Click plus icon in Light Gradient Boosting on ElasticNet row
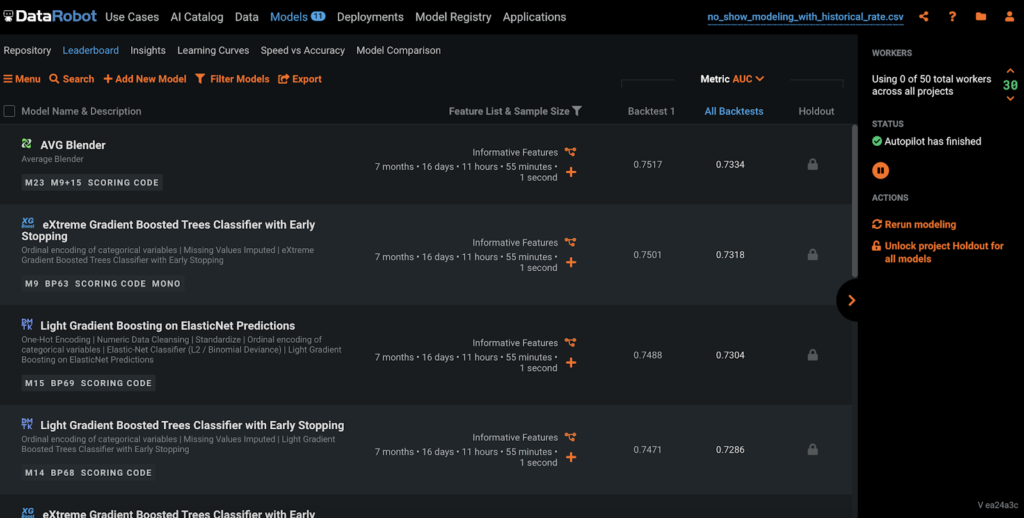The image size is (1024, 518). [x=571, y=363]
